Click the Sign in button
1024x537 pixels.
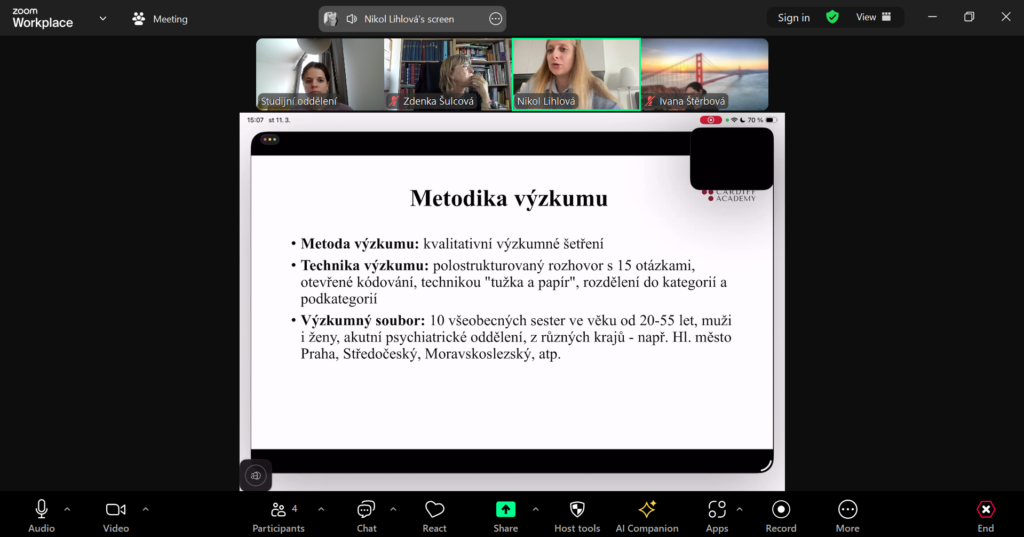point(794,17)
